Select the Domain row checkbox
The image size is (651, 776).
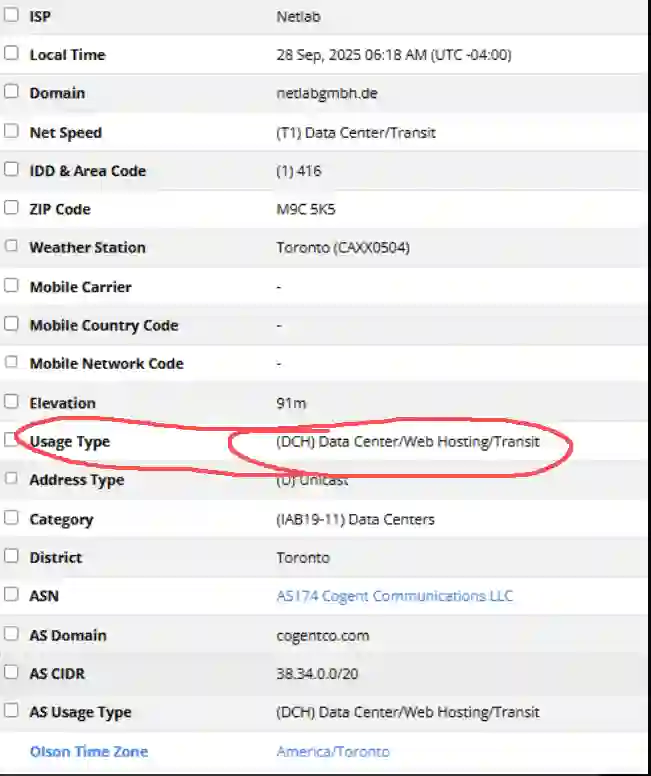point(11,92)
